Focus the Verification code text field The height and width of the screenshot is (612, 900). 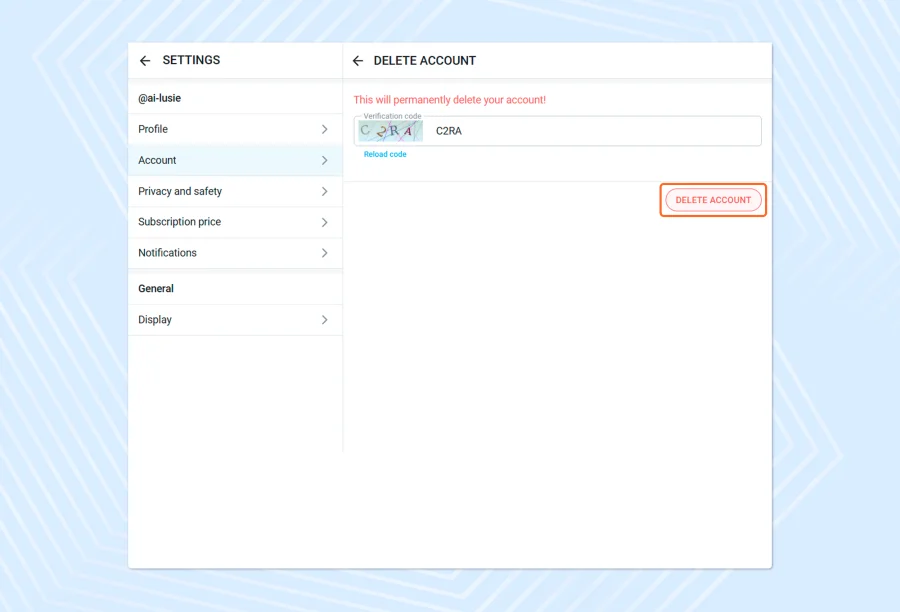[x=590, y=131]
